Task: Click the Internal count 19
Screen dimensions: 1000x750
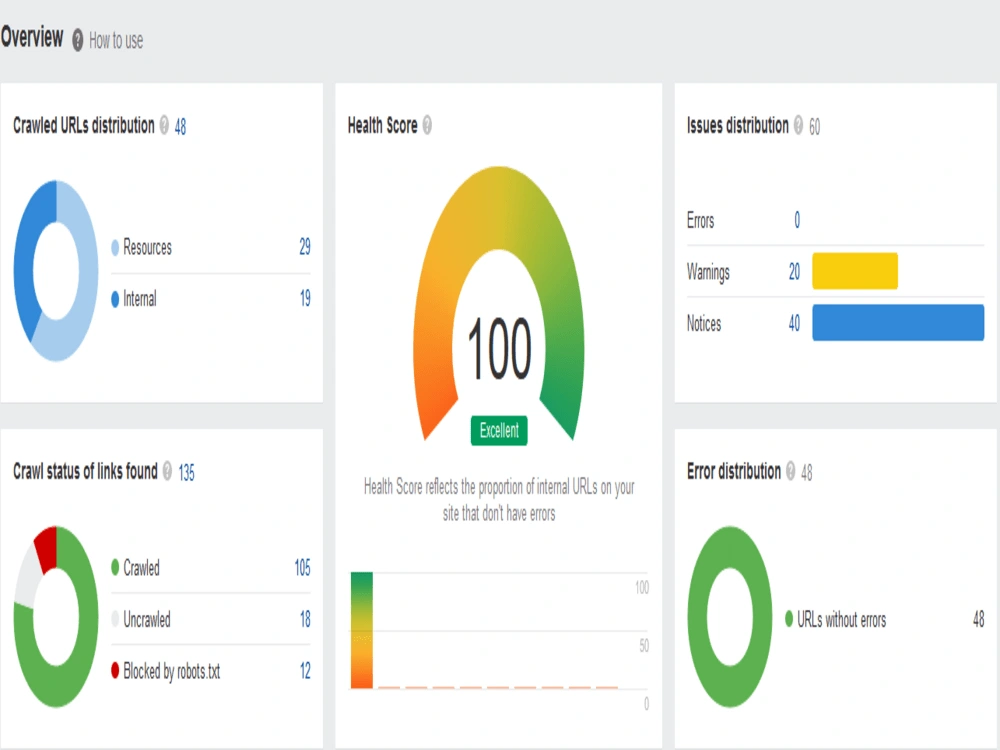Action: click(x=305, y=298)
